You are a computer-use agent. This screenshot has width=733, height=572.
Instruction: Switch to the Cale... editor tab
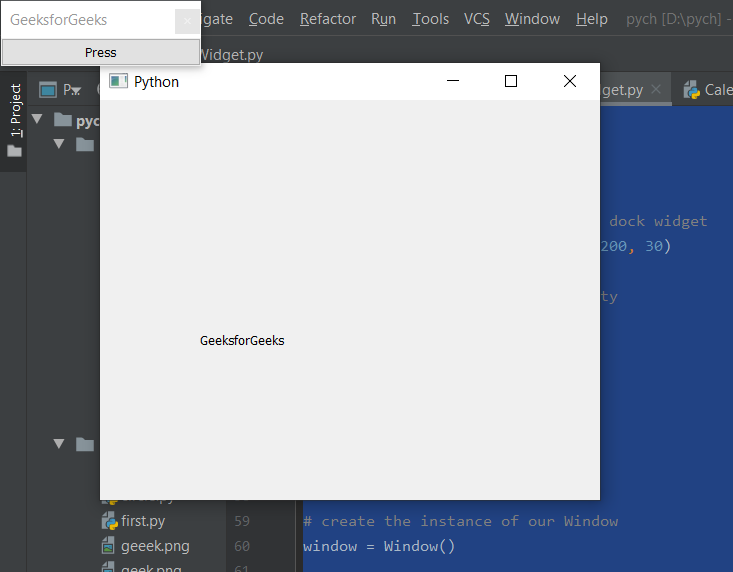tap(707, 90)
